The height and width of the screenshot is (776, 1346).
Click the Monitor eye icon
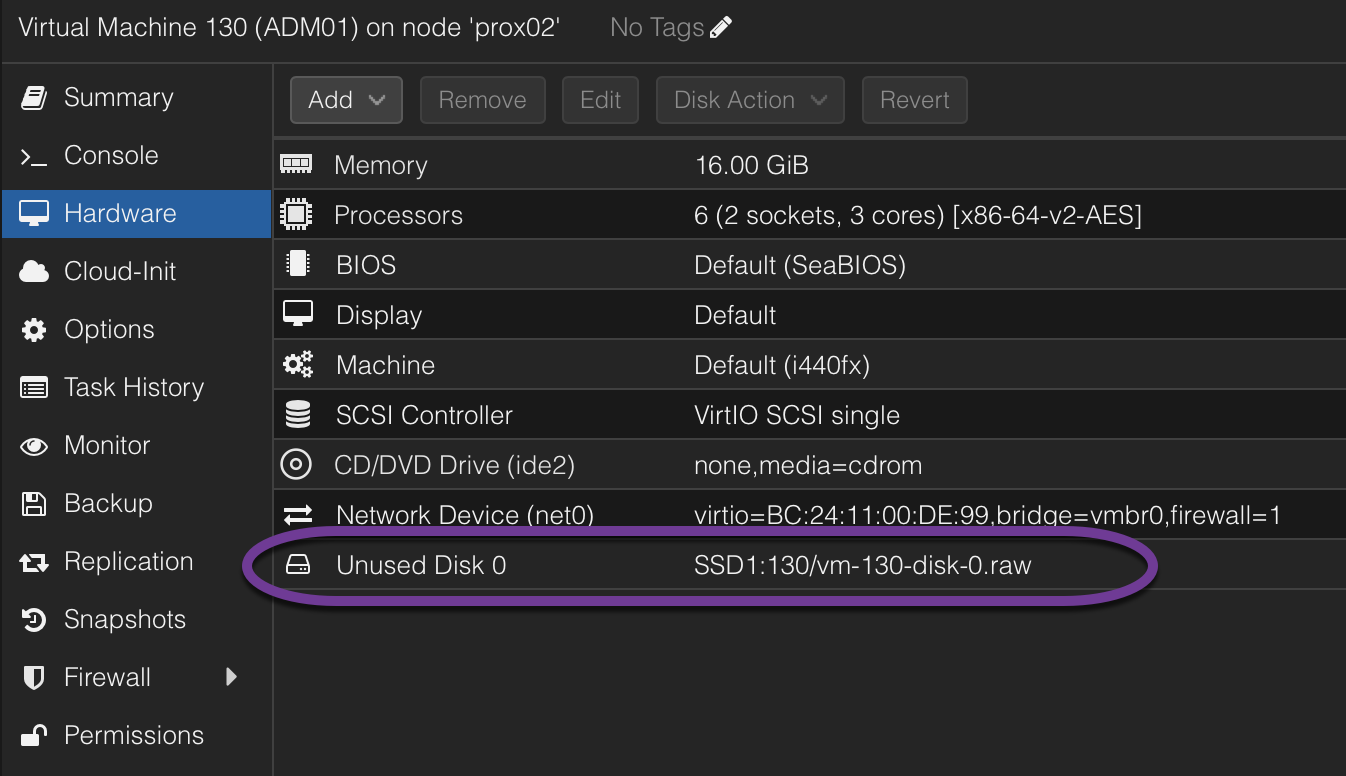click(33, 445)
